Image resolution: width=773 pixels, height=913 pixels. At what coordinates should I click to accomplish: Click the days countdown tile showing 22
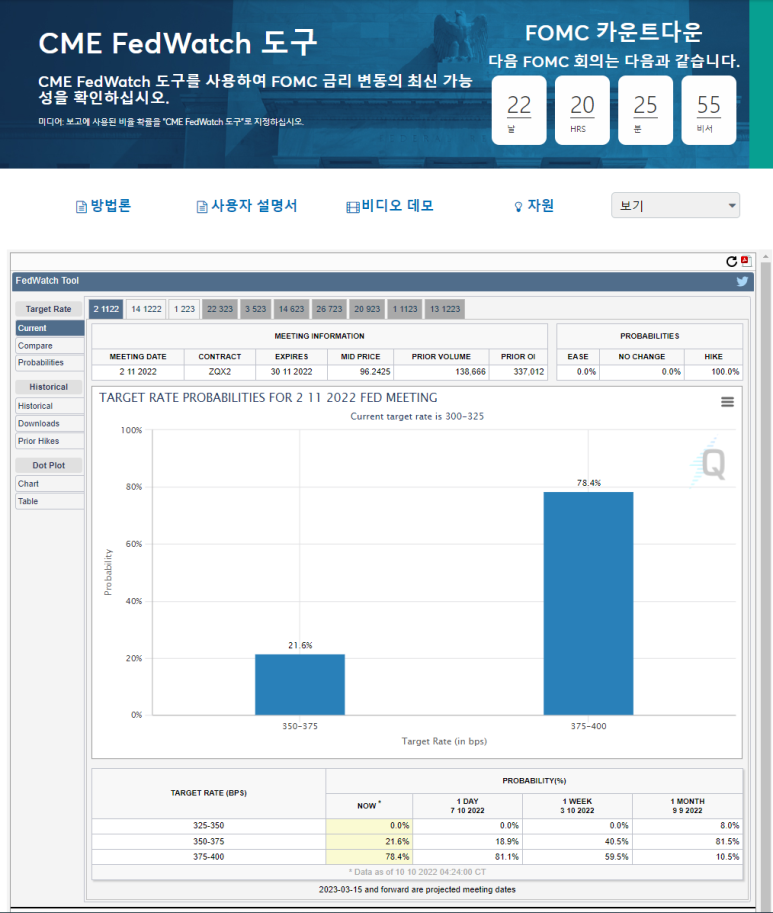click(519, 110)
